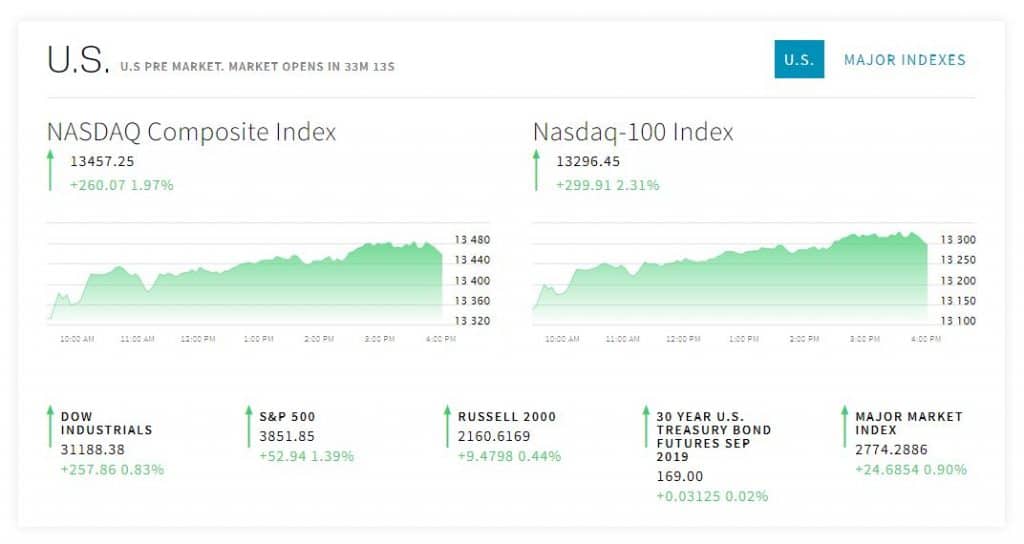This screenshot has height=544, width=1024.
Task: Open the S&P 500 quote link
Action: (287, 416)
